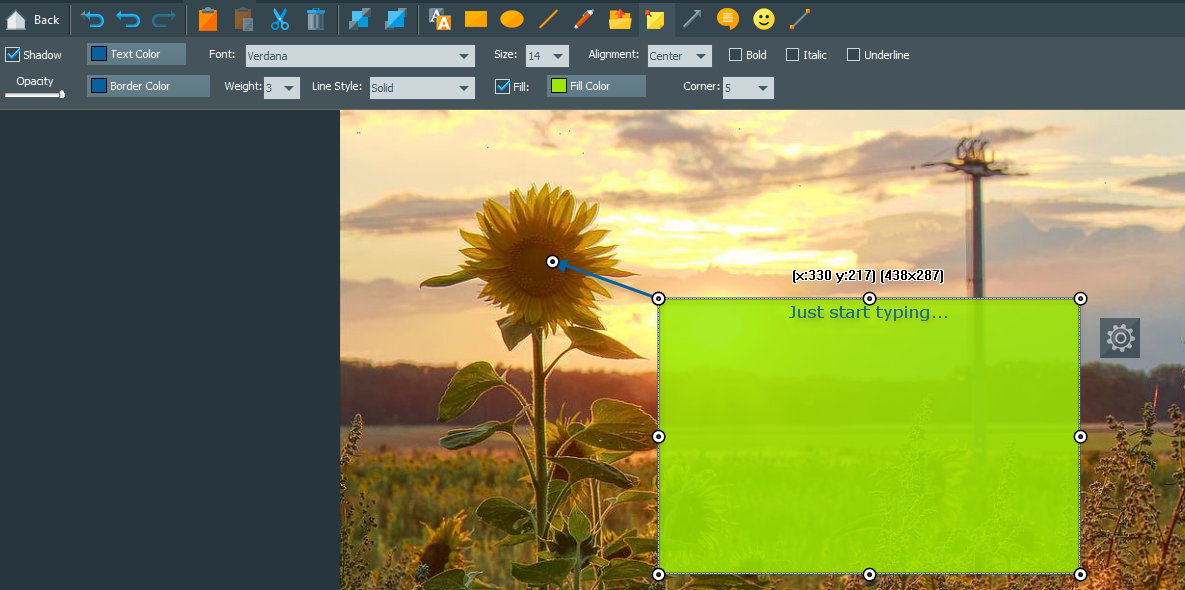
Task: Open the Alignment dropdown set to Center
Action: coord(679,57)
